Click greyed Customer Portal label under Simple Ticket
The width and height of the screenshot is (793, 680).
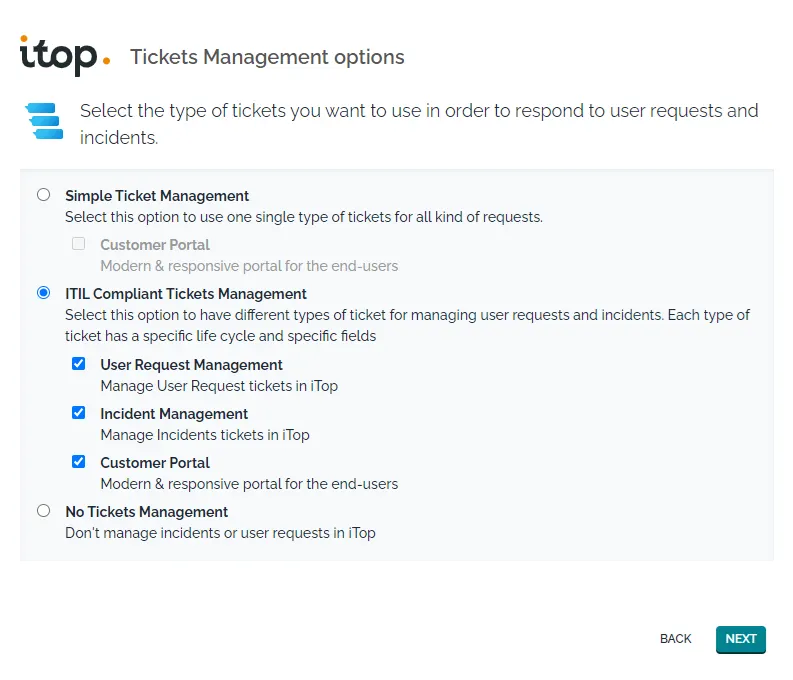(x=155, y=245)
